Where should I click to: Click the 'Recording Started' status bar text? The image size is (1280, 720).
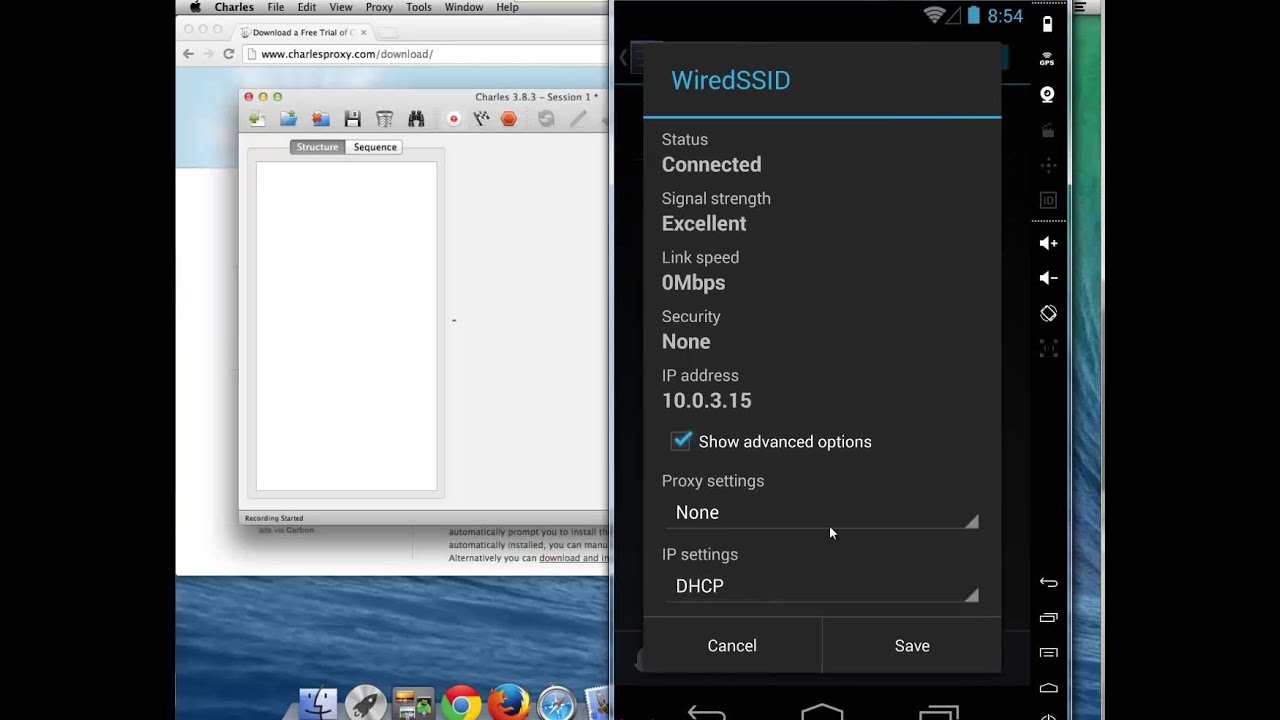click(x=274, y=518)
